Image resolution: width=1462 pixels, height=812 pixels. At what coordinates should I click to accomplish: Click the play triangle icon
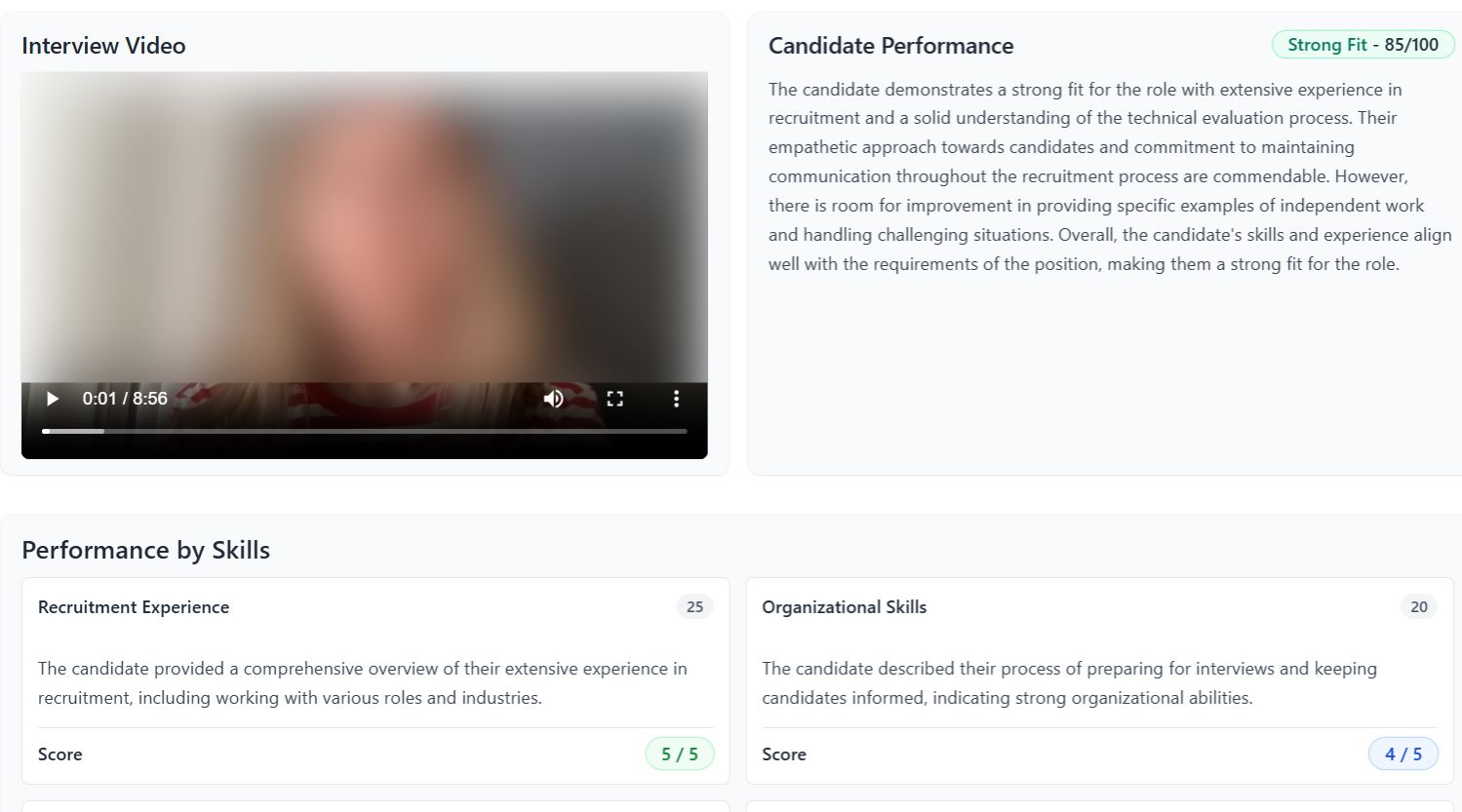click(52, 399)
